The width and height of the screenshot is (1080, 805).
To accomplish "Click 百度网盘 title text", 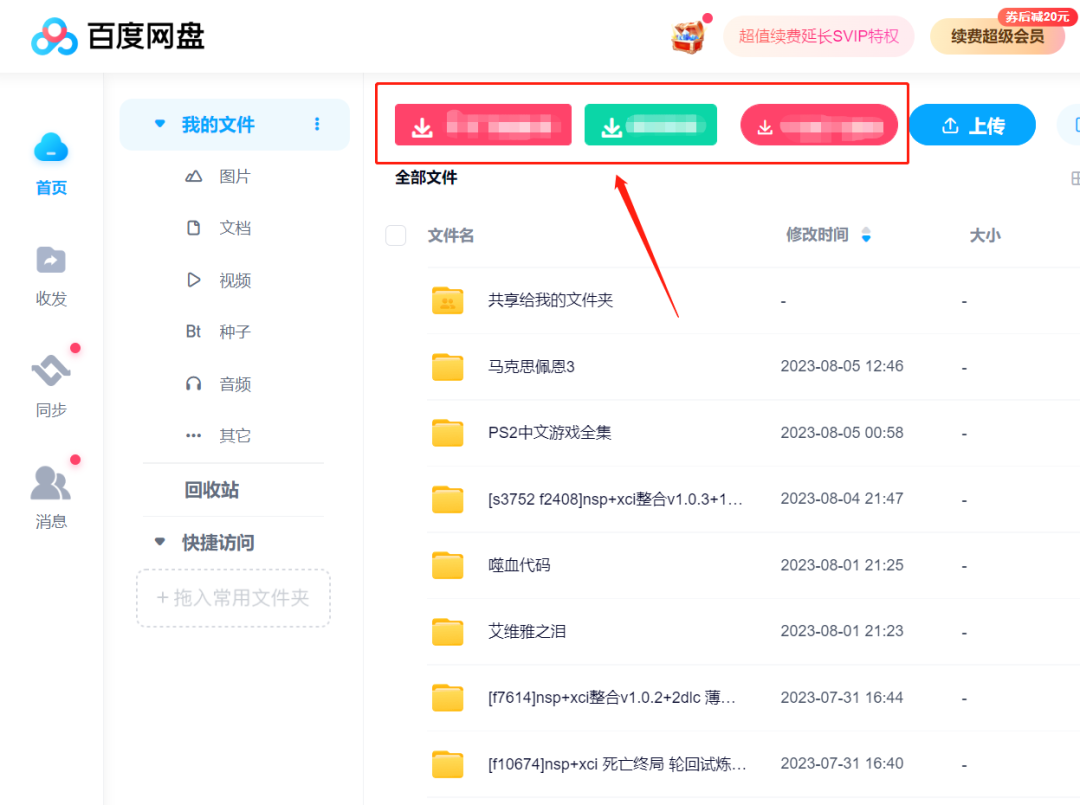I will pos(146,36).
